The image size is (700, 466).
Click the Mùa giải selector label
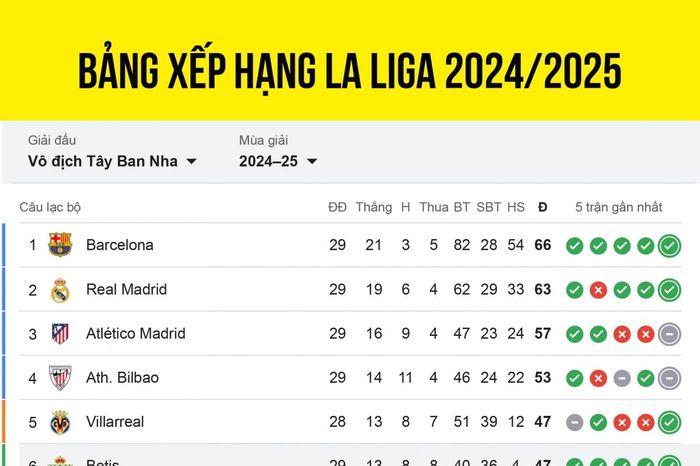click(263, 140)
